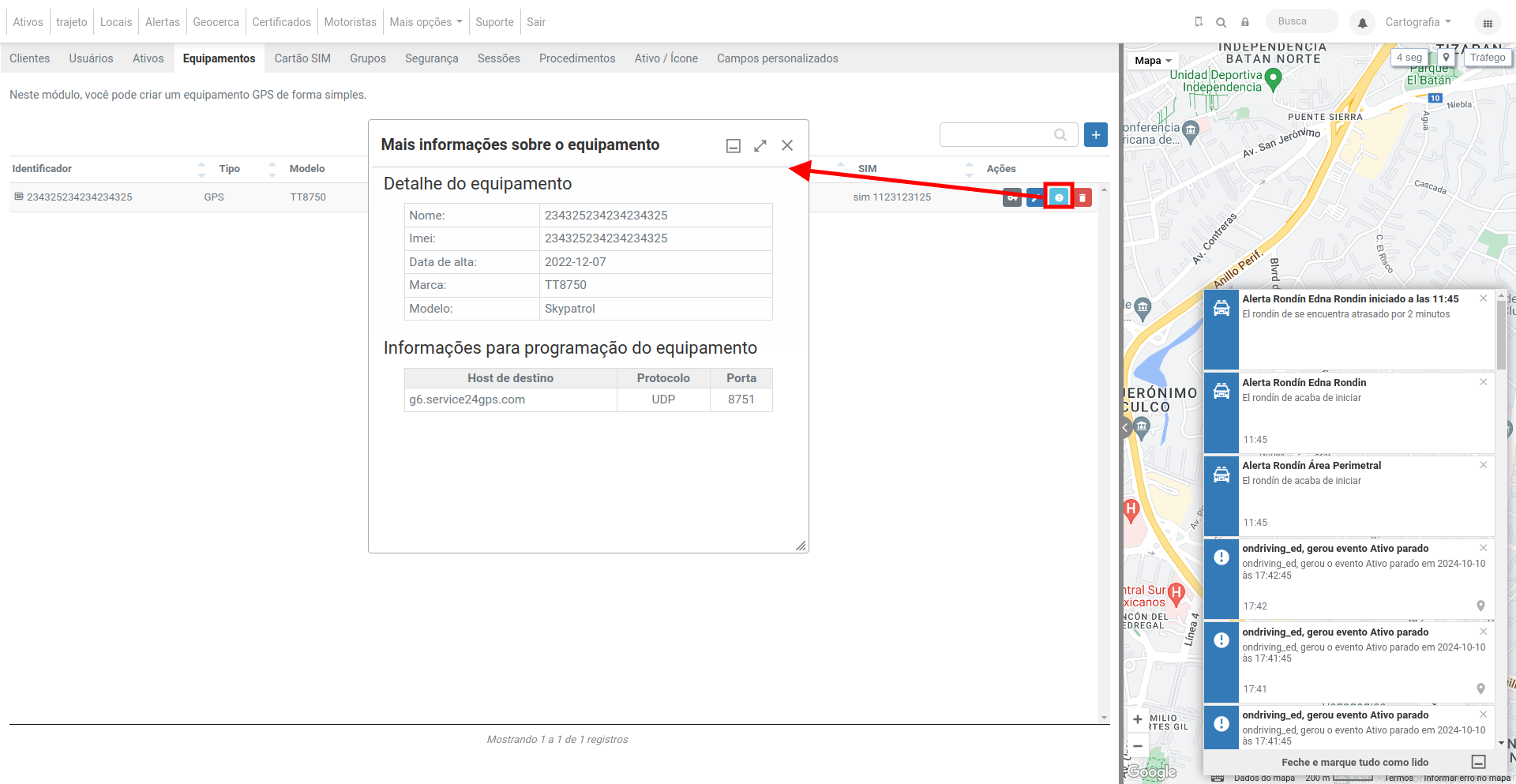Viewport: 1516px width, 784px height.
Task: Open the apps grid menu
Action: click(1488, 23)
